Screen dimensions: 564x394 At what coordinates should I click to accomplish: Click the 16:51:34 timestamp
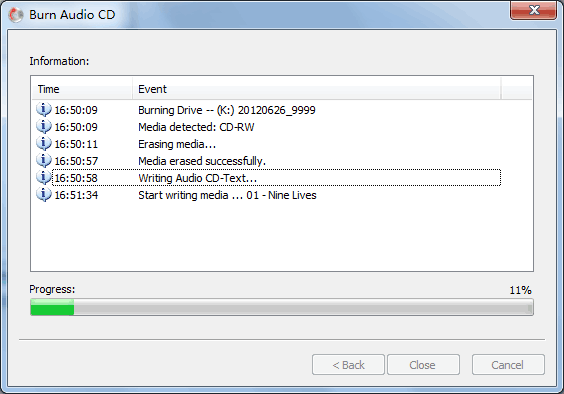coord(76,195)
